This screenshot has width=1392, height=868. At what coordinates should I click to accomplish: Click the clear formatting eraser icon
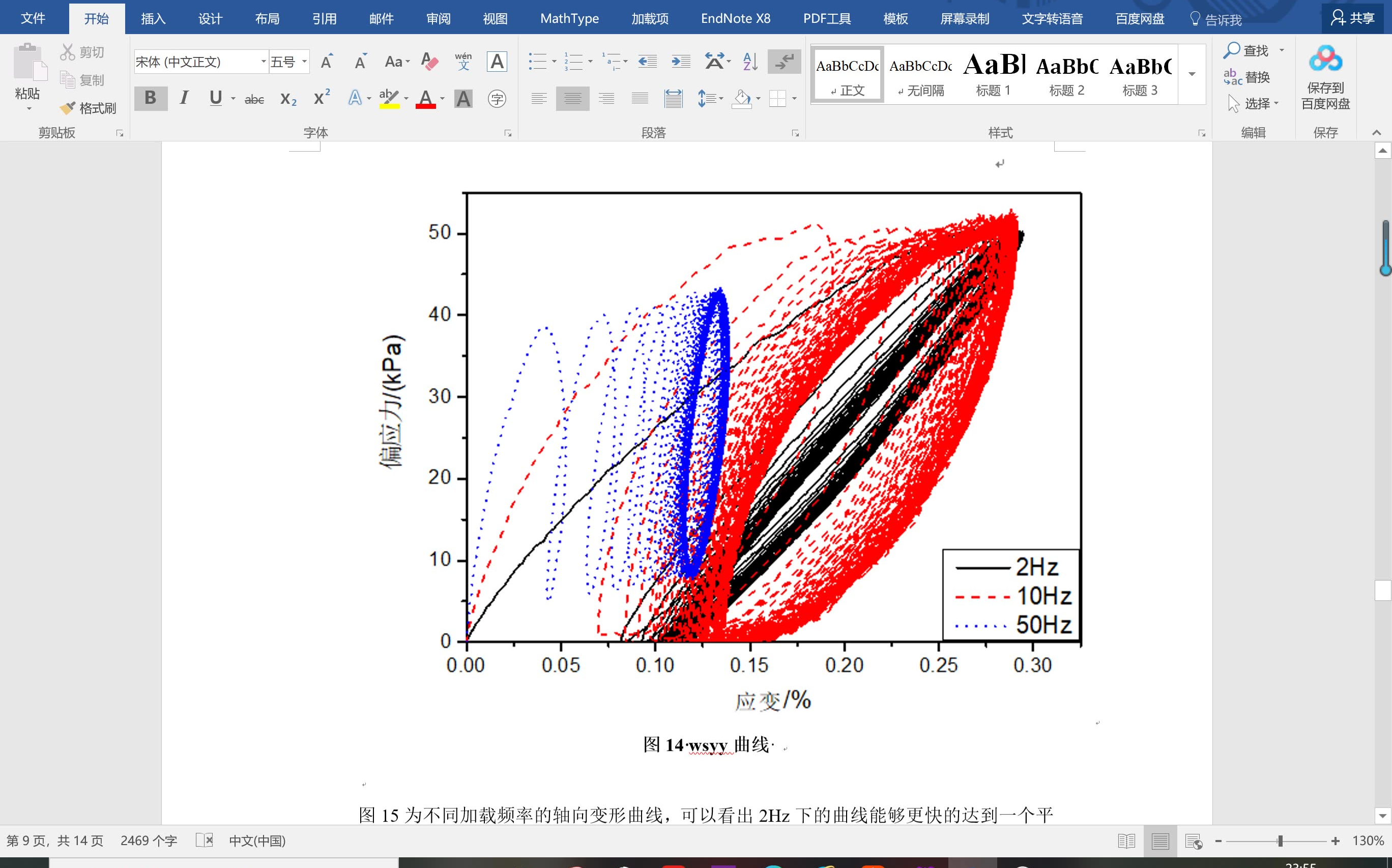pyautogui.click(x=429, y=62)
